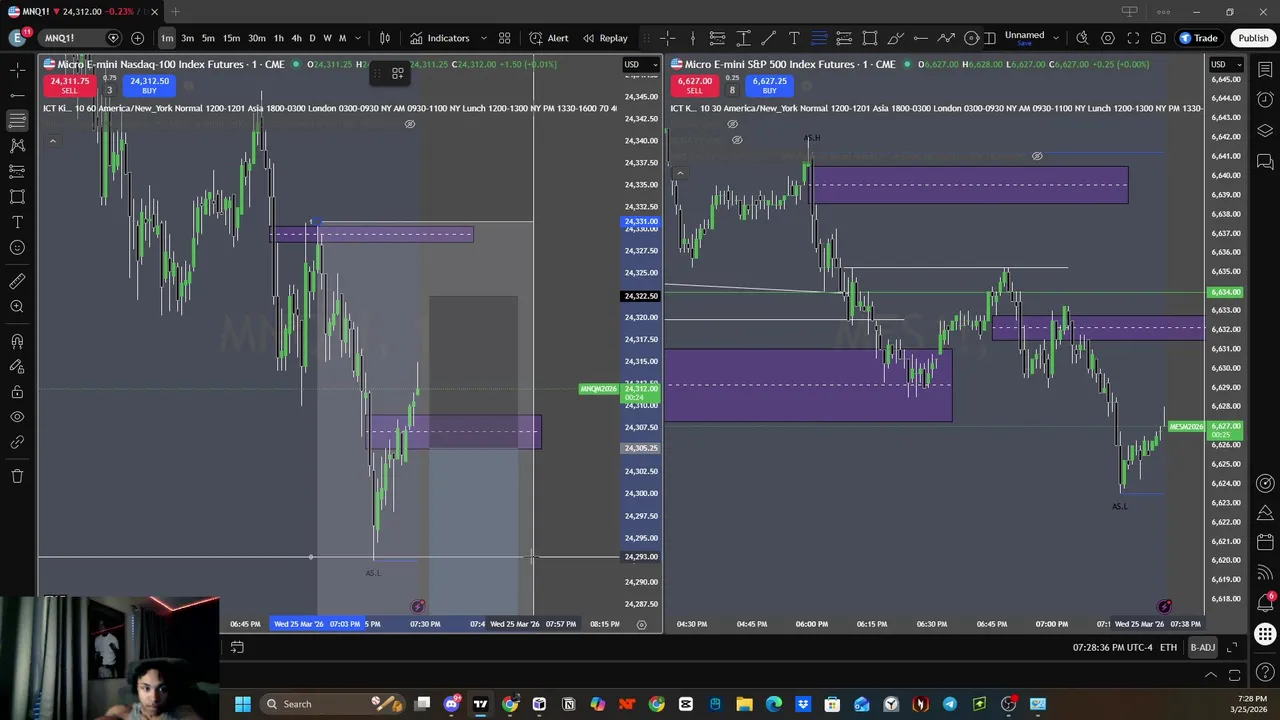1280x720 pixels.
Task: Expand the favorite indicators dropdown arrow
Action: click(x=483, y=38)
